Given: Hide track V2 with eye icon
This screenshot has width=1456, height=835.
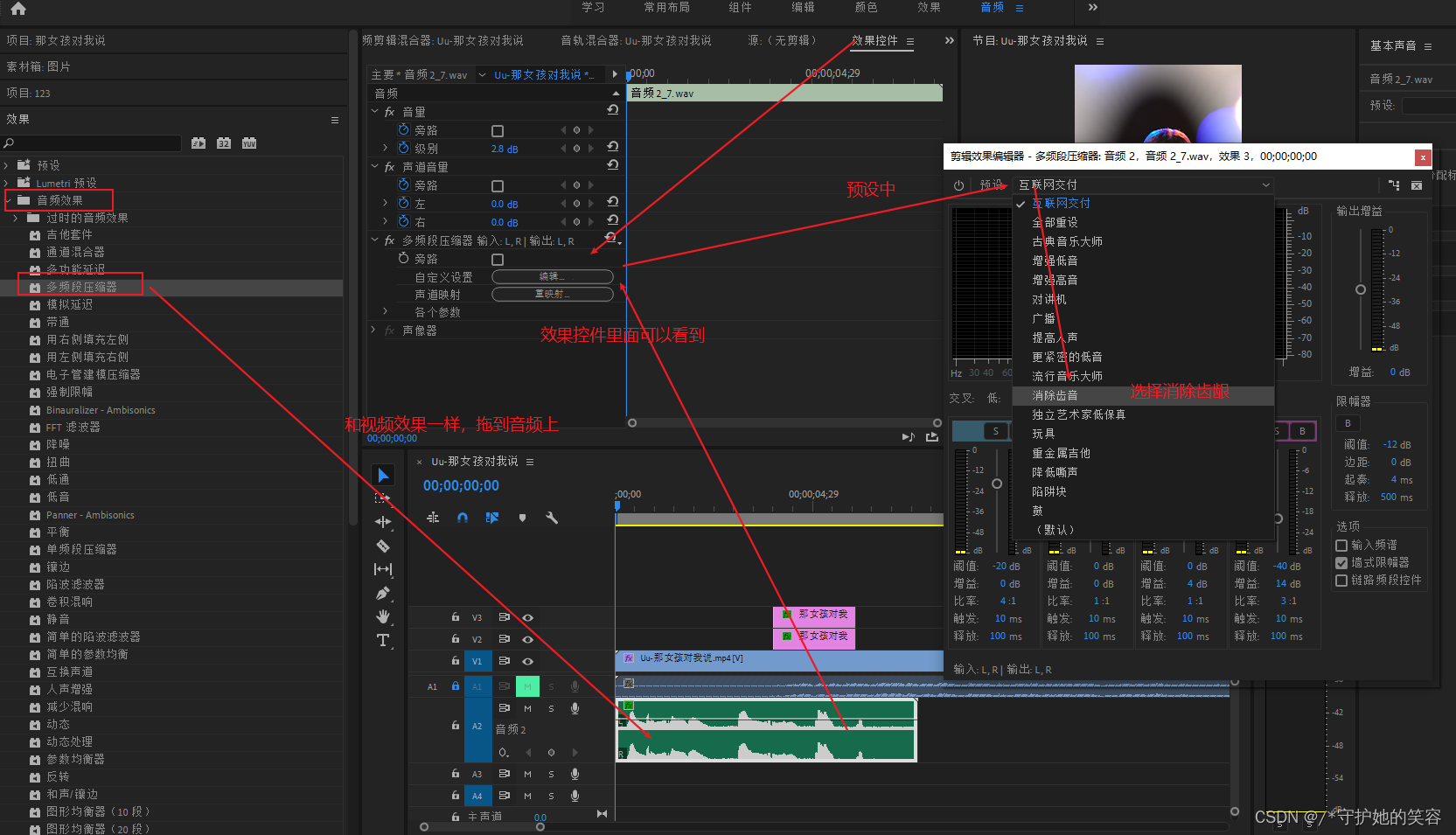Looking at the screenshot, I should click(527, 639).
